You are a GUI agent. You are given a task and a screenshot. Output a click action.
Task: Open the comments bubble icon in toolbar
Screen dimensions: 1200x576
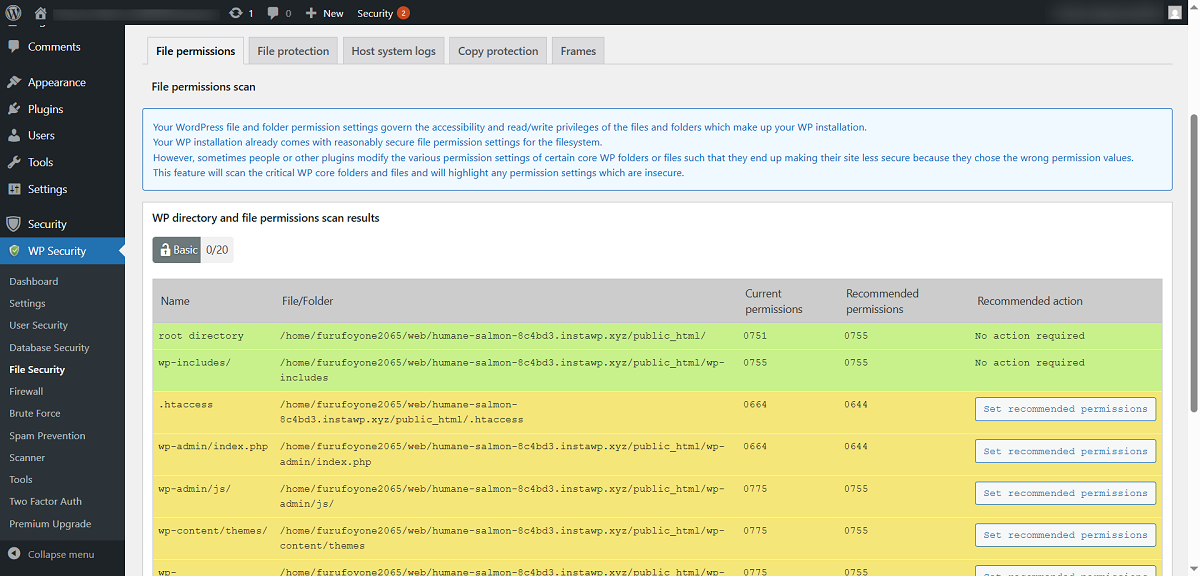point(272,13)
